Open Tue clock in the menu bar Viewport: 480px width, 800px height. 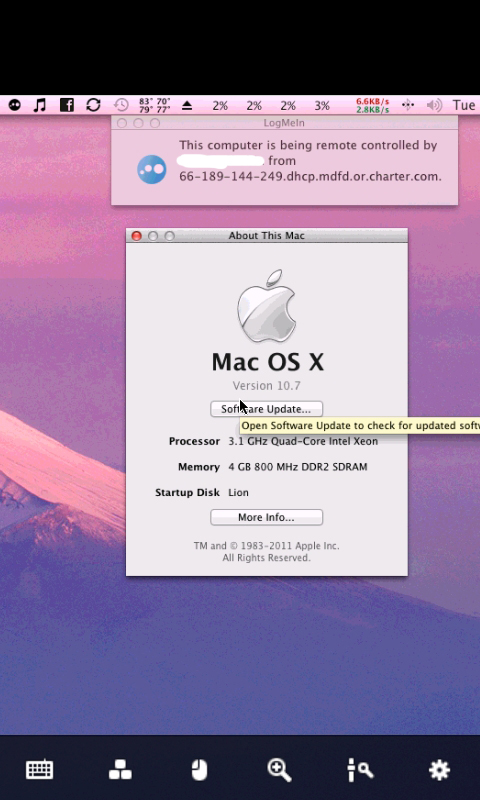[464, 105]
